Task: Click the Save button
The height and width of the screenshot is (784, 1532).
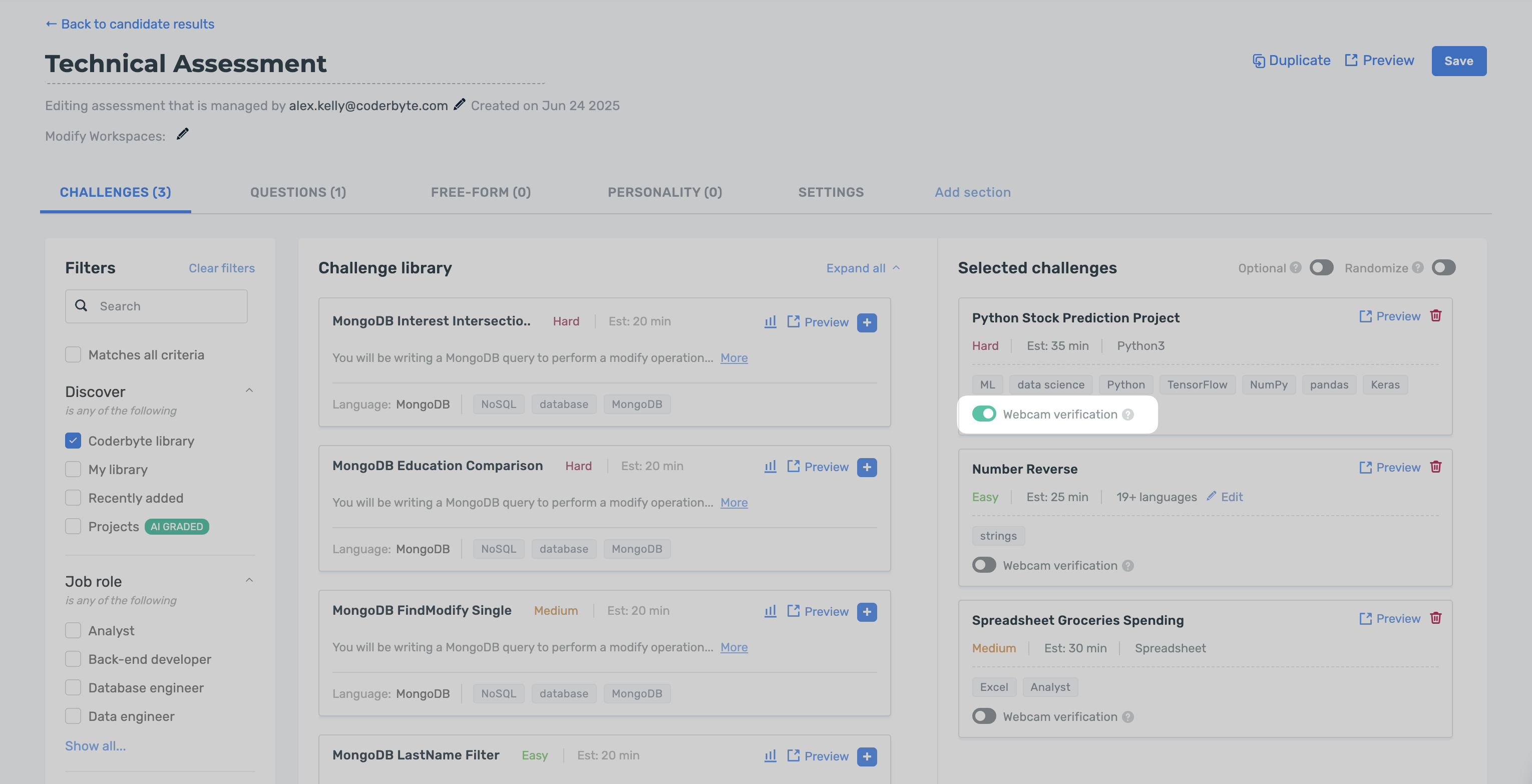Action: point(1458,61)
